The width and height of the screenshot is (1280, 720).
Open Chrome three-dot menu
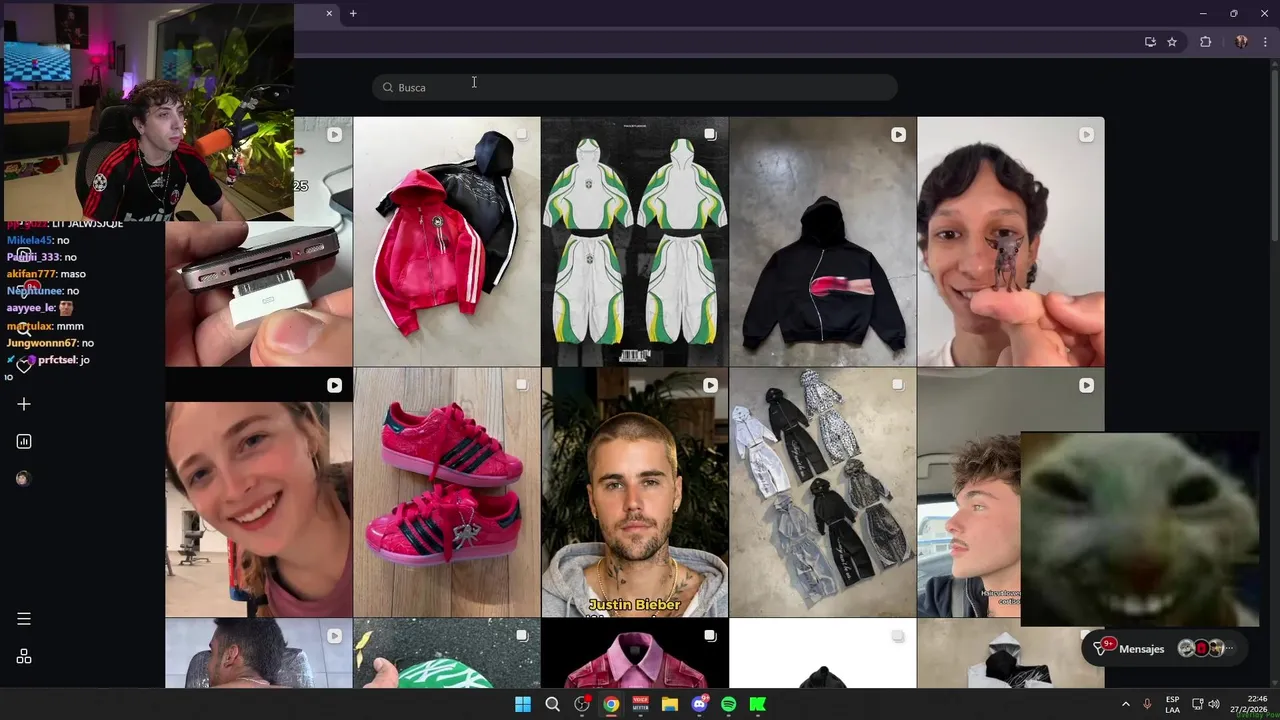(x=1265, y=42)
